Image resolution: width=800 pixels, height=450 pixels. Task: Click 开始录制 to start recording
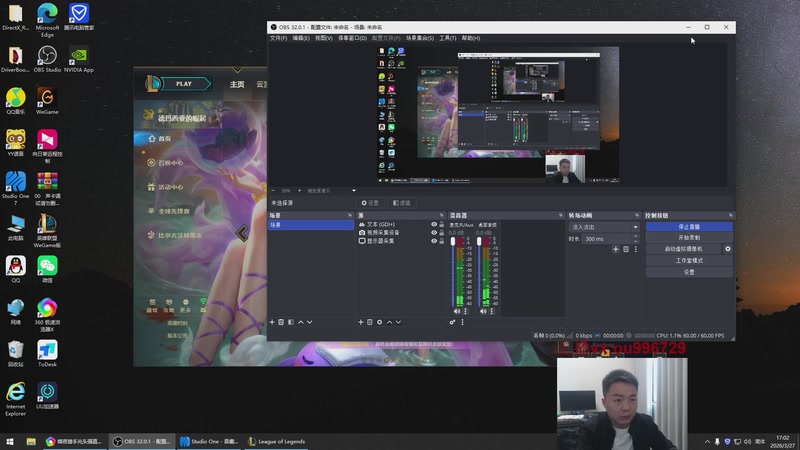point(689,238)
